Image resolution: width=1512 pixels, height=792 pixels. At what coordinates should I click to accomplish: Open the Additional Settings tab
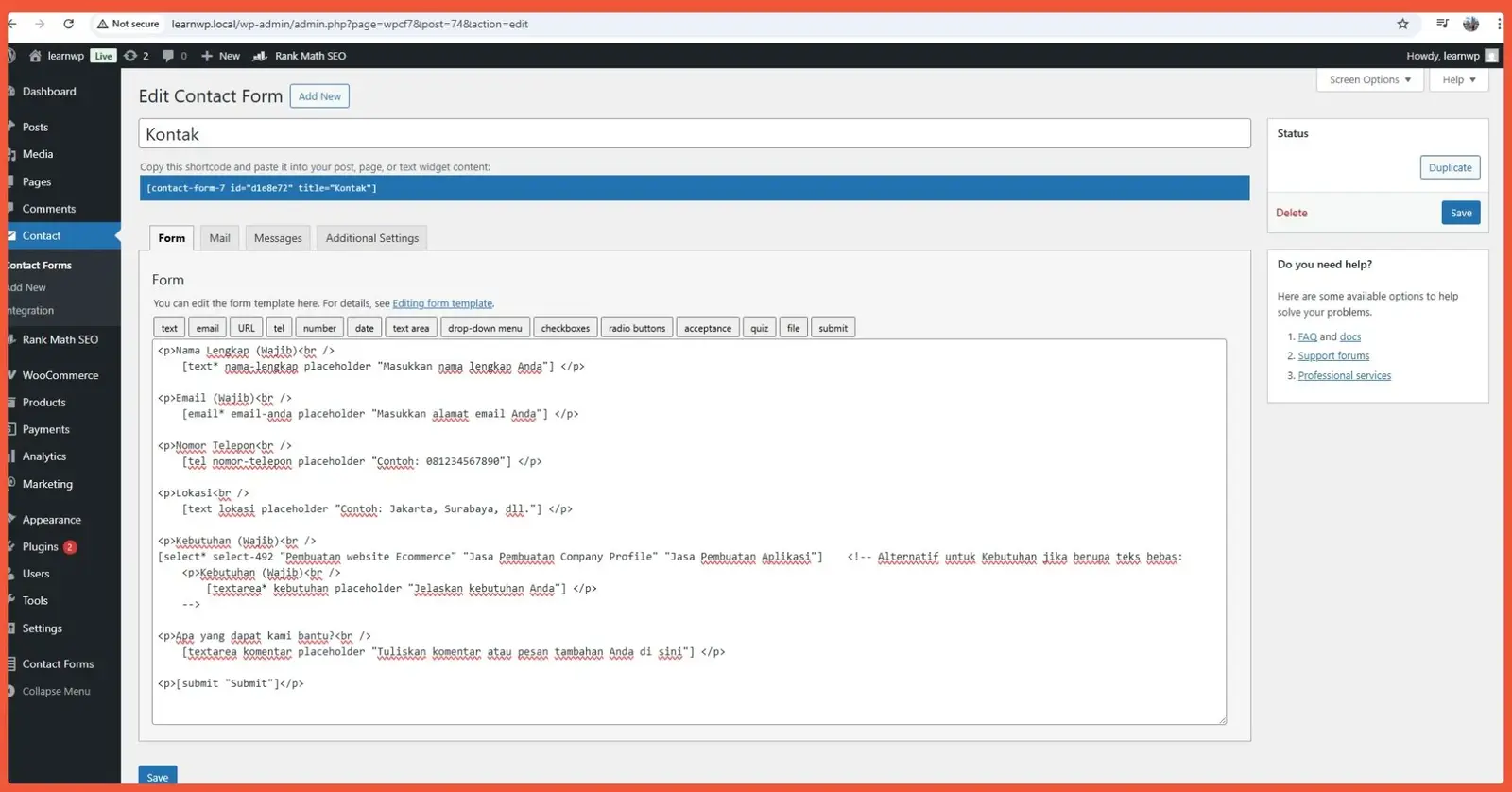coord(371,238)
